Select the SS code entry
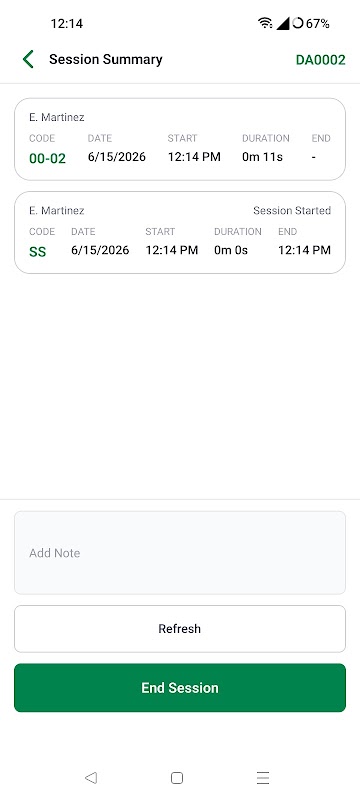 (38, 252)
